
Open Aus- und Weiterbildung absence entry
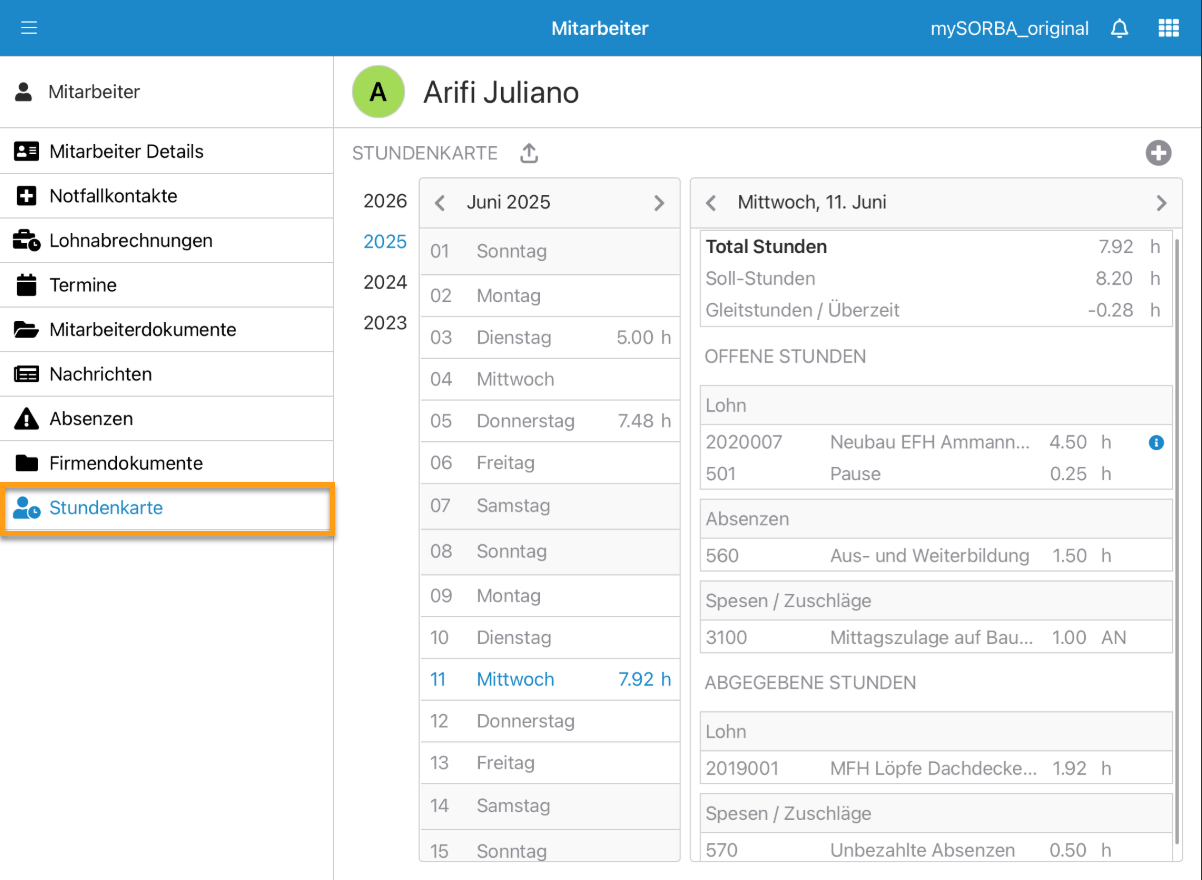pyautogui.click(x=928, y=556)
